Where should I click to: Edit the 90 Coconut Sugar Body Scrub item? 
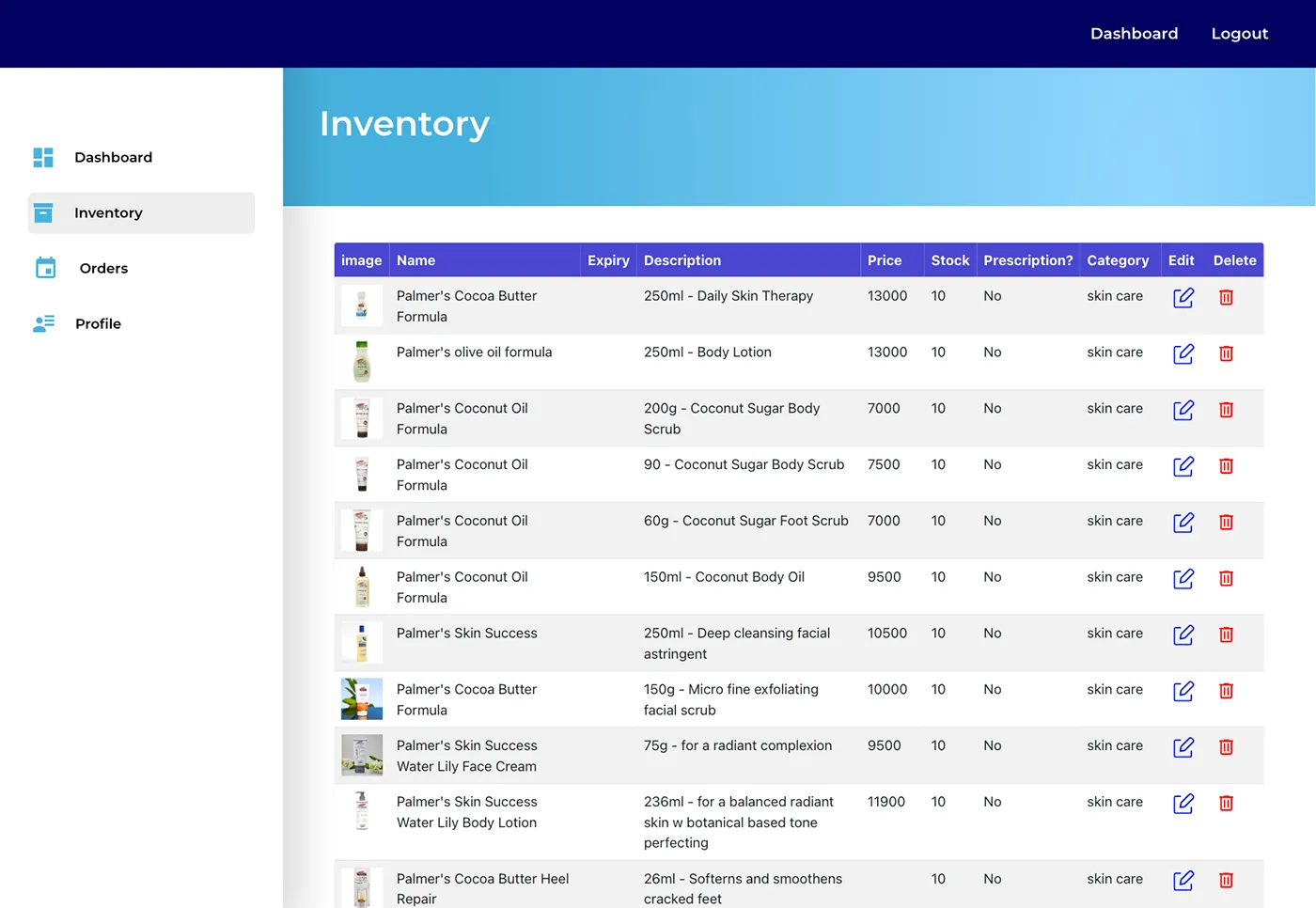(x=1183, y=466)
